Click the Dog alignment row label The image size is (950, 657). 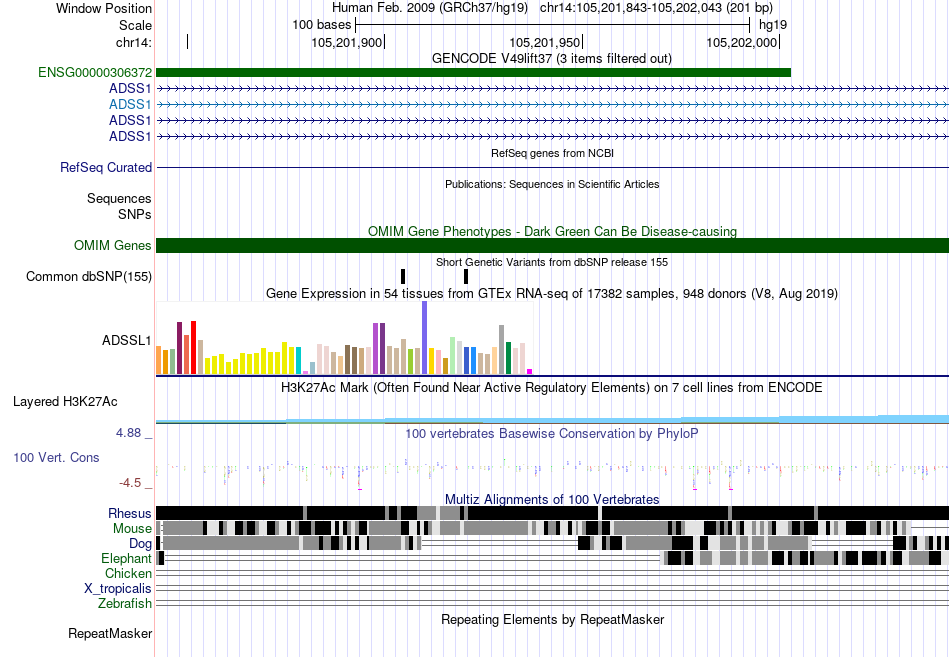(140, 544)
